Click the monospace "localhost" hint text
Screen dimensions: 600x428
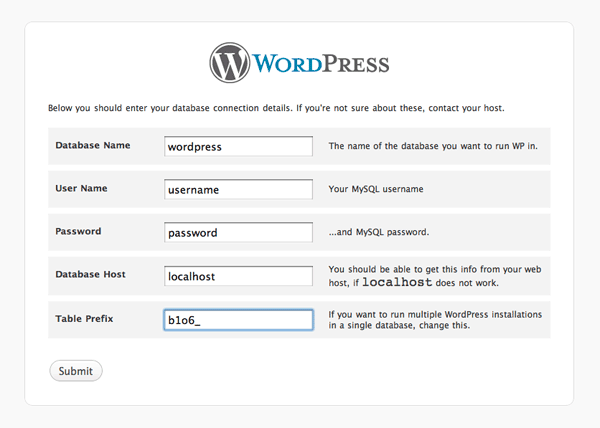click(x=397, y=282)
